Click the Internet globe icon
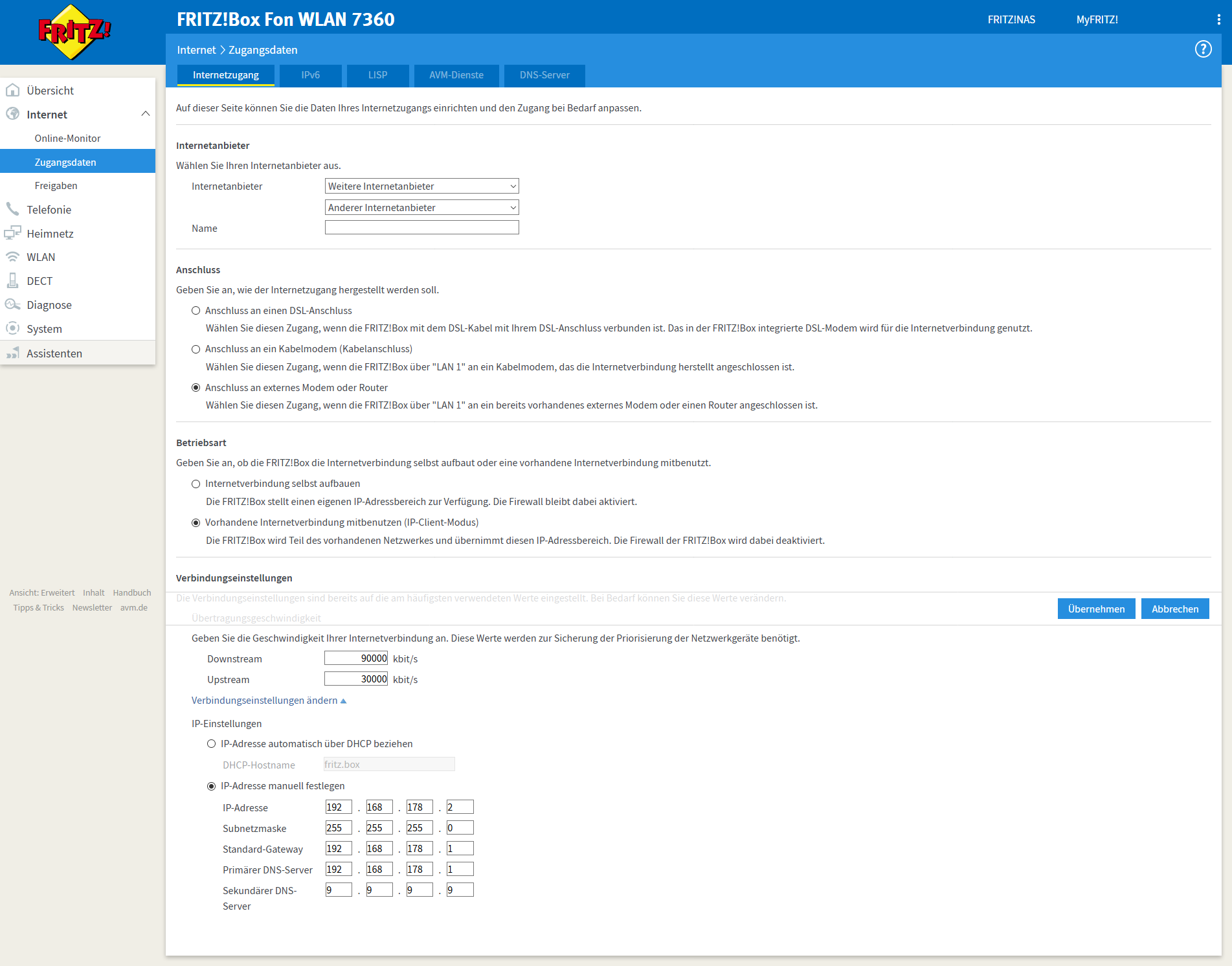1232x966 pixels. pyautogui.click(x=12, y=114)
